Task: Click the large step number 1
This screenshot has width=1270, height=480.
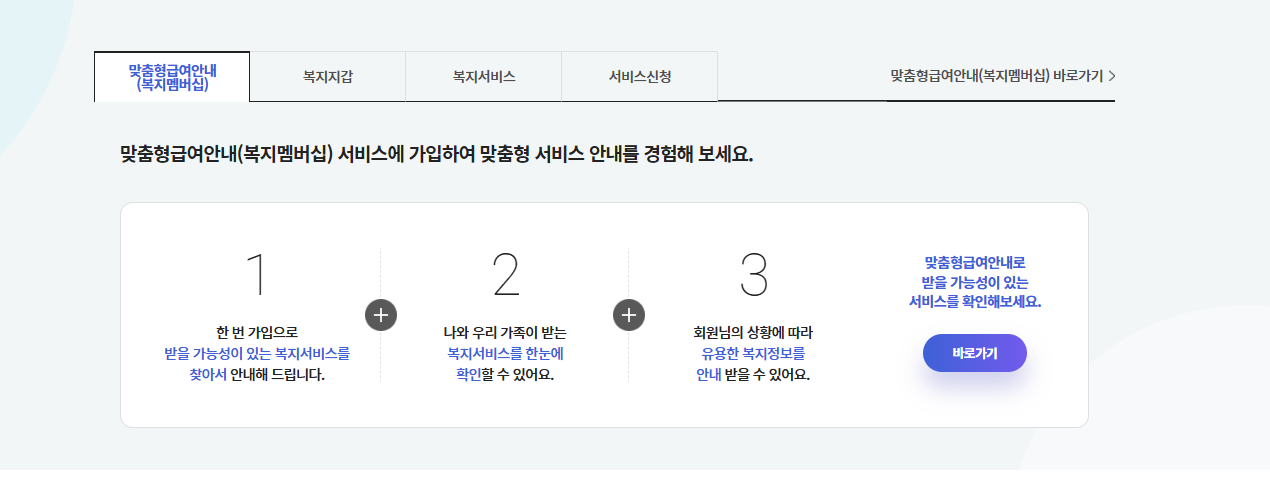Action: tap(257, 274)
